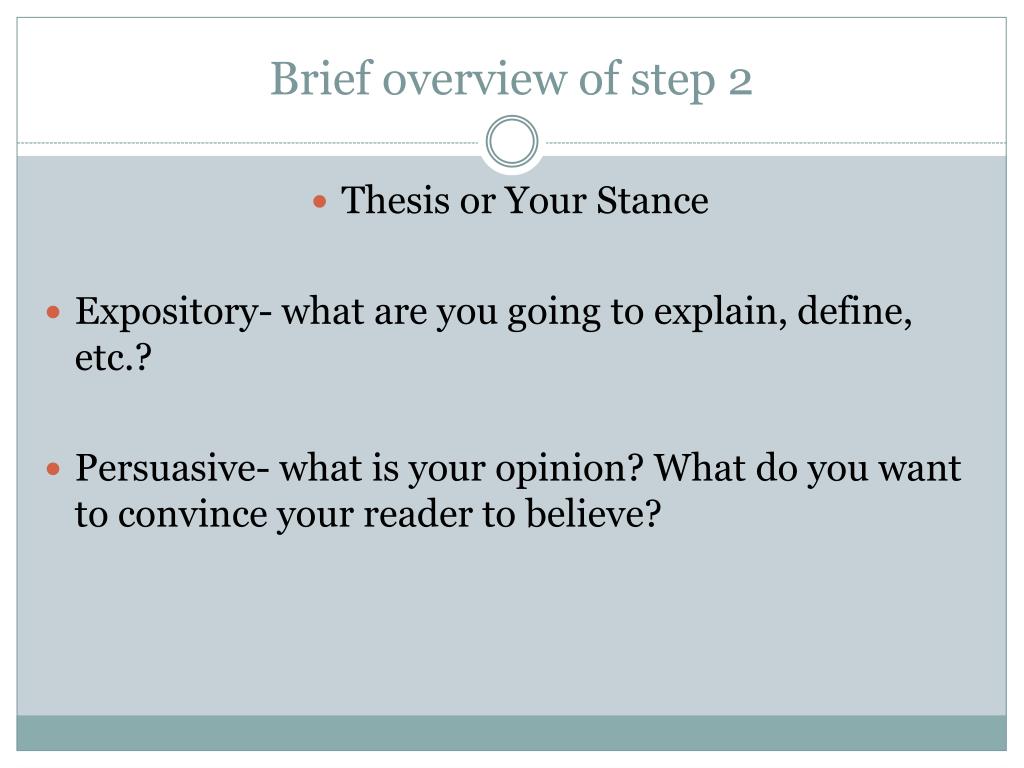Select the text 'Thesis or Your Stance'
Image resolution: width=1024 pixels, height=768 pixels.
524,200
